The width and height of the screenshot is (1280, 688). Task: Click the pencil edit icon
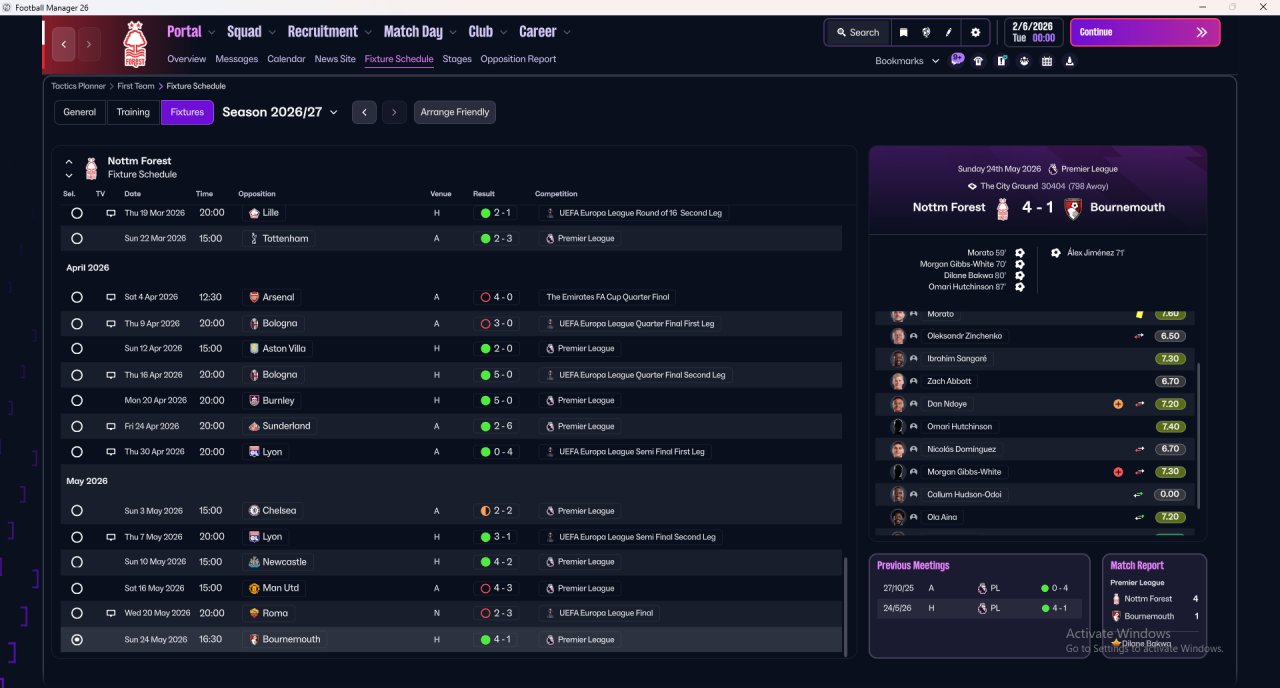(x=949, y=32)
